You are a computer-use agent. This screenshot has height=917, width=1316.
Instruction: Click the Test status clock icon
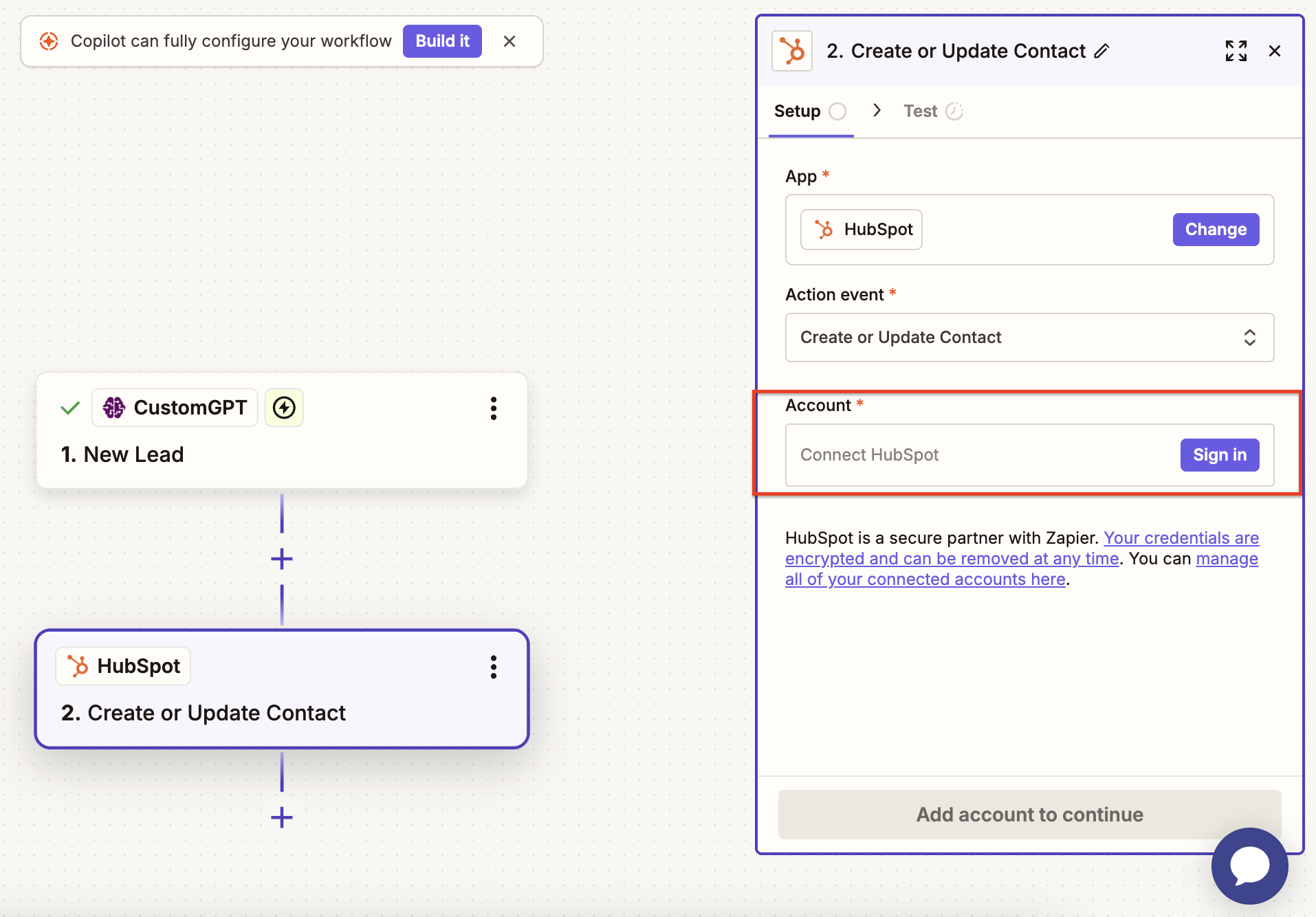point(954,111)
